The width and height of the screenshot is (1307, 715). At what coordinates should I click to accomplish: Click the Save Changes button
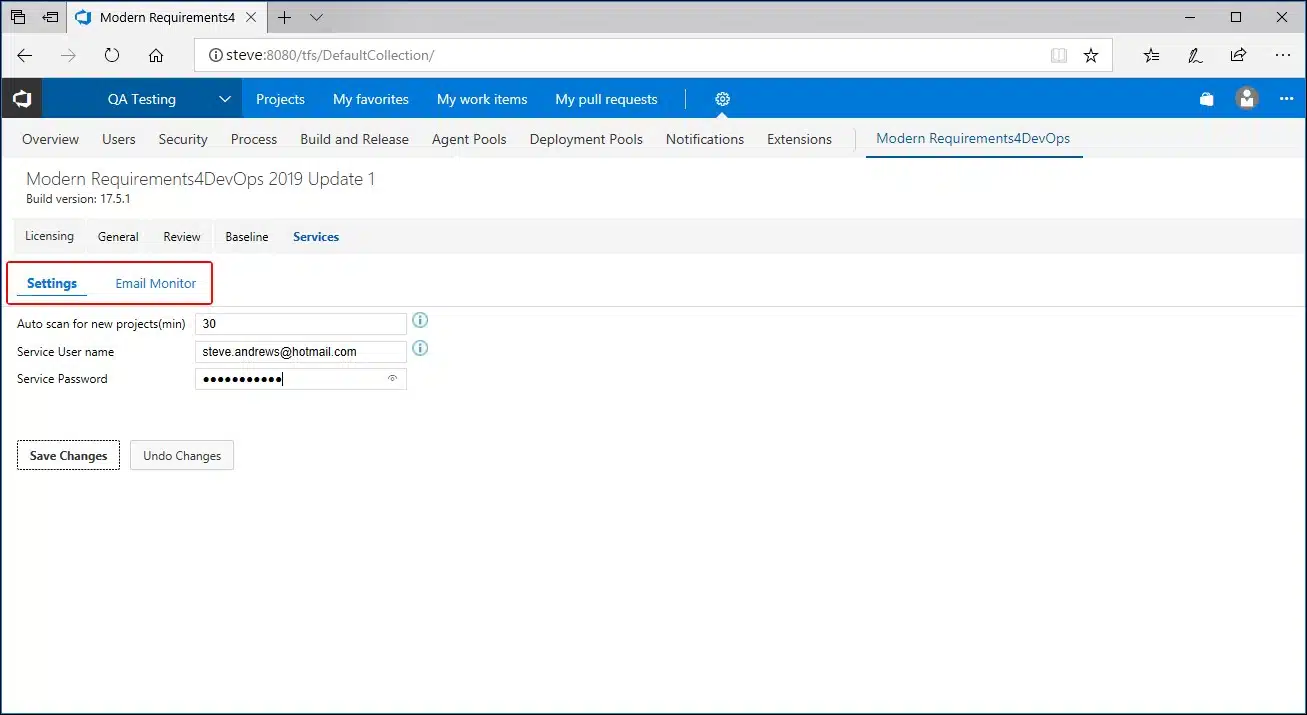[x=68, y=456]
